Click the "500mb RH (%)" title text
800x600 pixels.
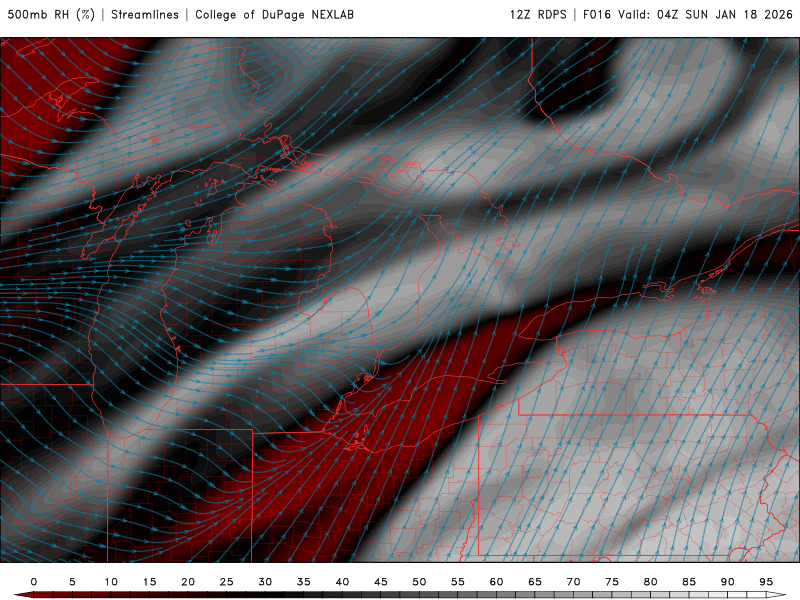pyautogui.click(x=51, y=14)
